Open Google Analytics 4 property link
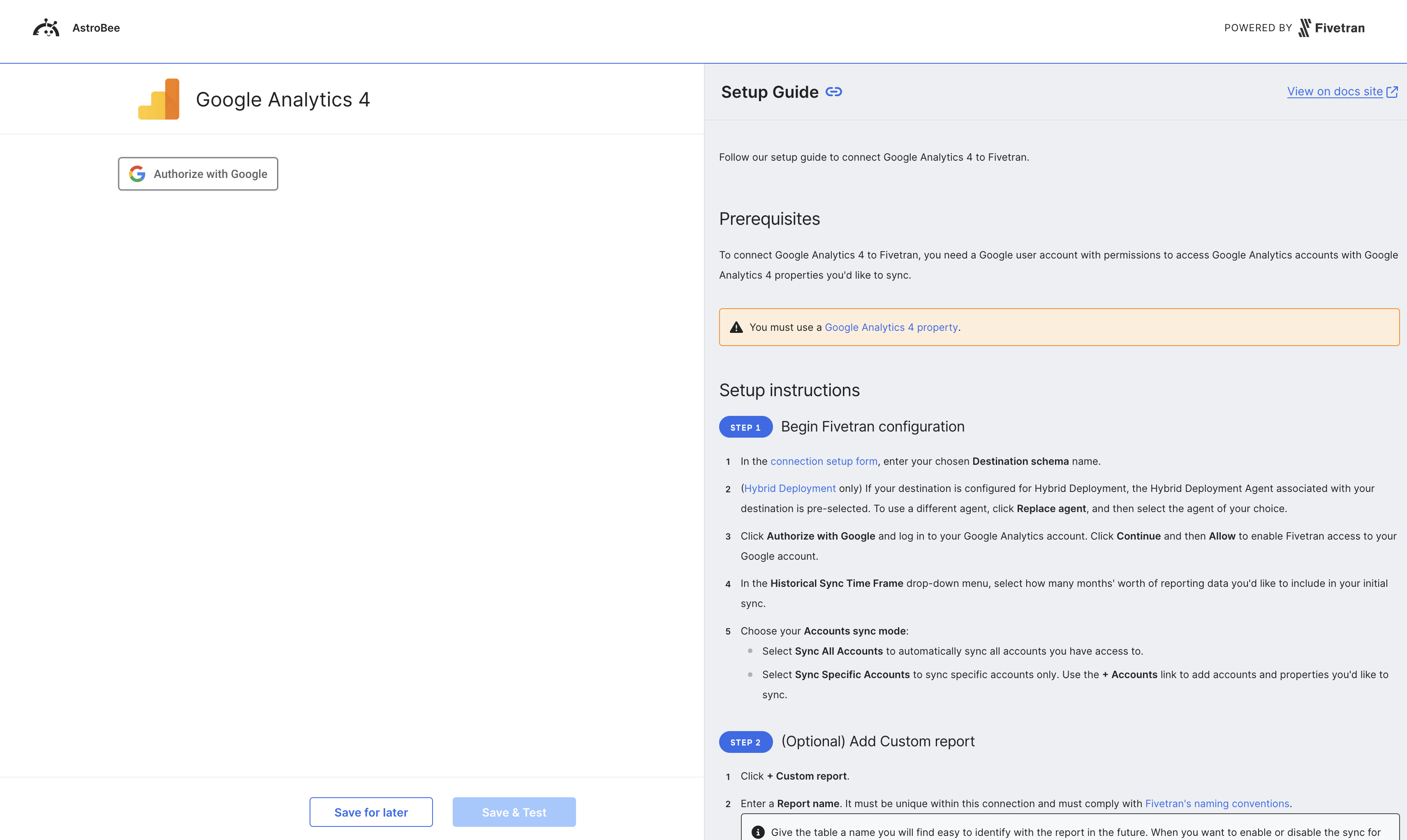The width and height of the screenshot is (1407, 840). (891, 327)
